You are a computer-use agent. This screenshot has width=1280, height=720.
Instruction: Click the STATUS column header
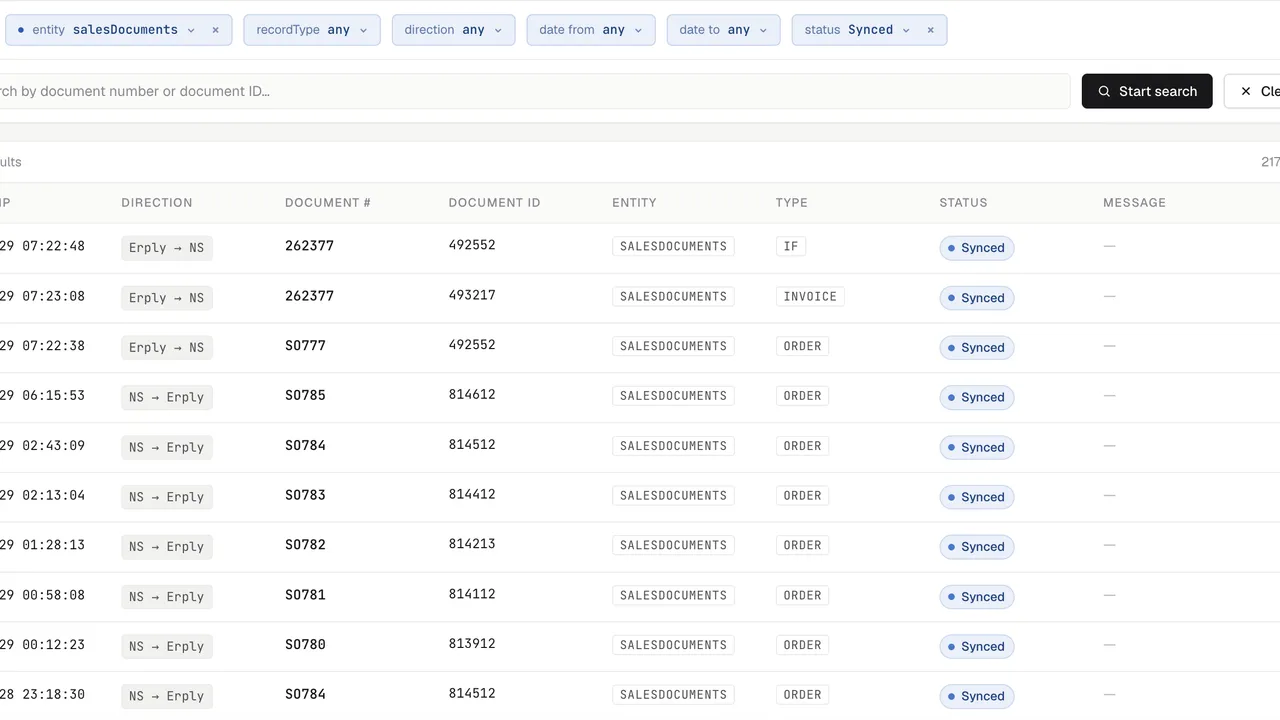[963, 203]
